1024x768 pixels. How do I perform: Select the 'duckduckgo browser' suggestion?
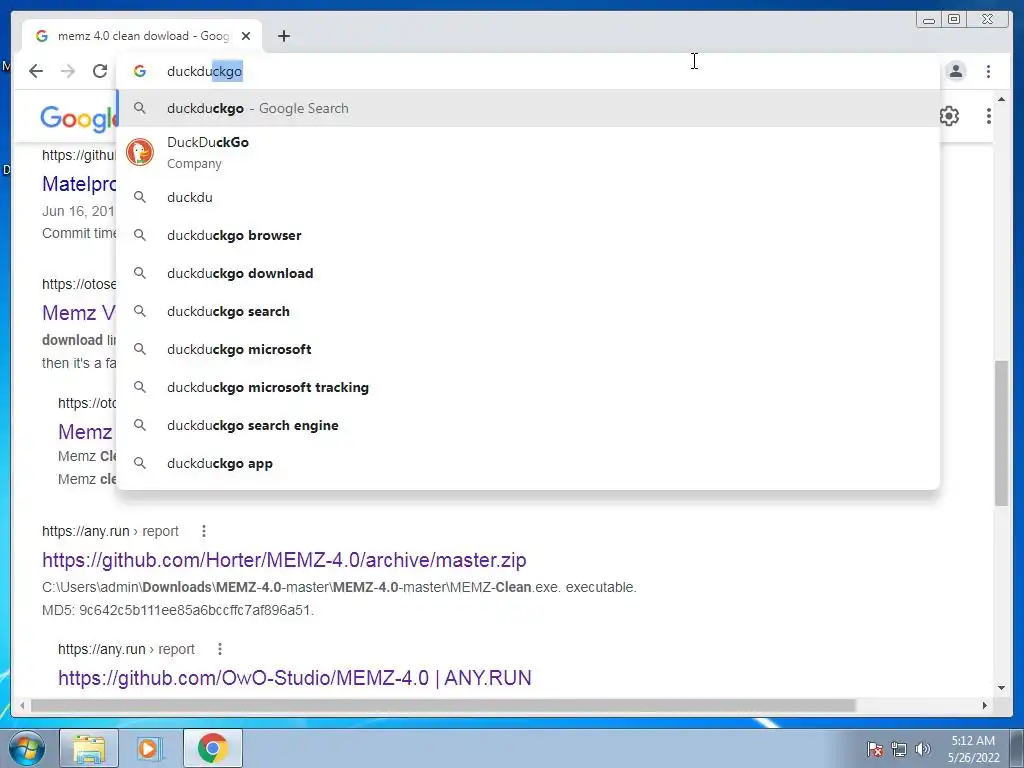point(528,235)
